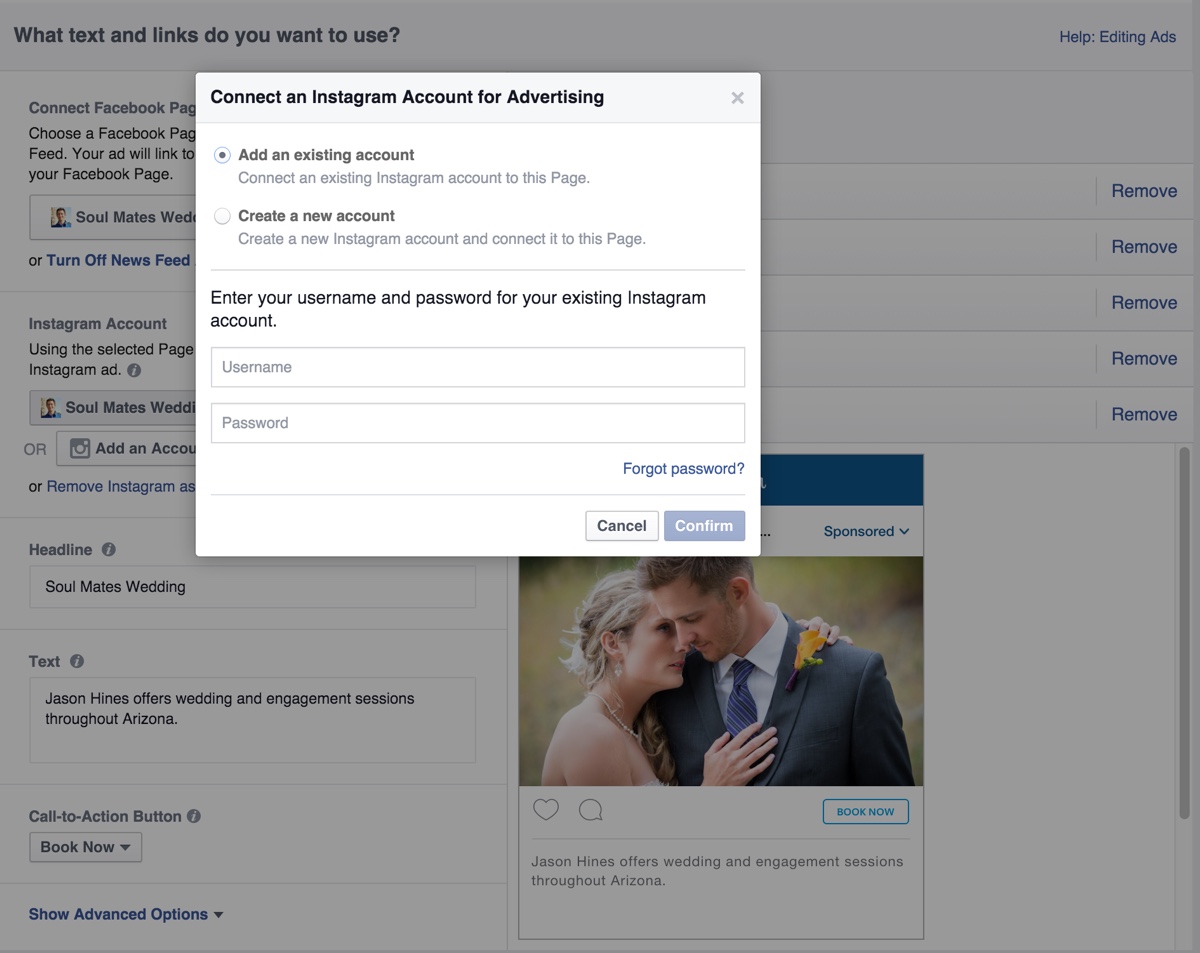Click the comment bubble icon in the ad preview

(590, 810)
